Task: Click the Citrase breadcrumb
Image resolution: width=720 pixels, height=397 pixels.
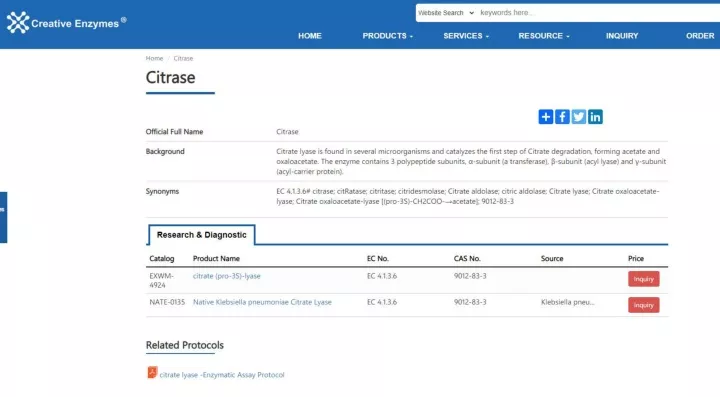Action: 183,58
